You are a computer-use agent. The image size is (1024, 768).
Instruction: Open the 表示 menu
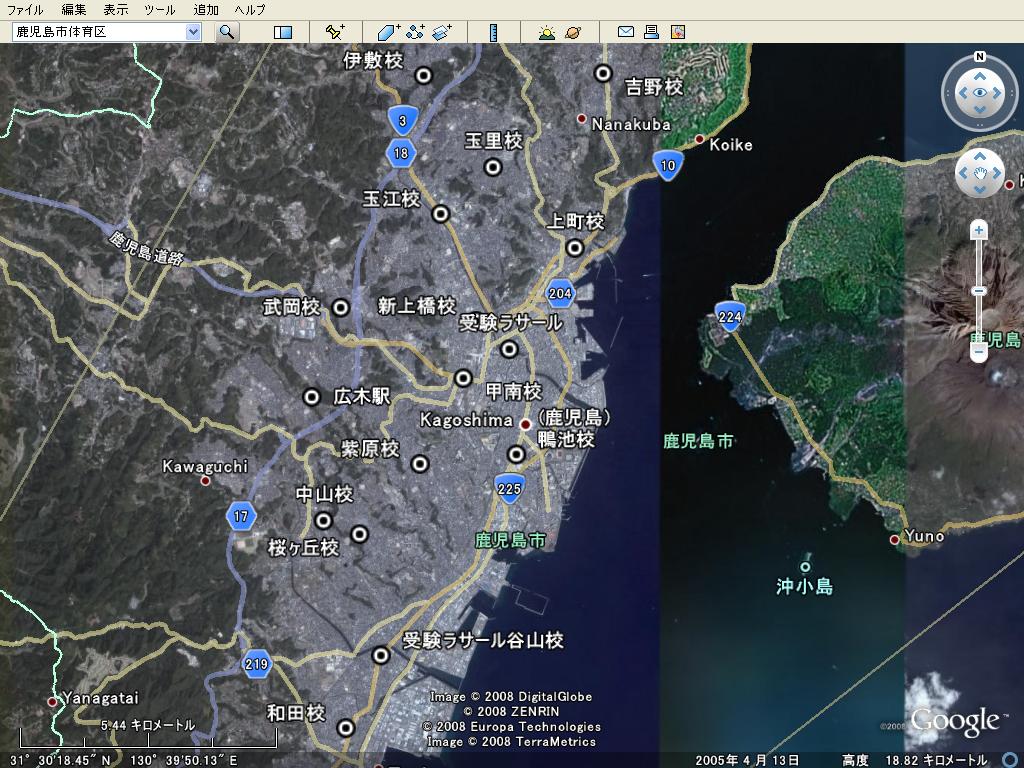[116, 10]
